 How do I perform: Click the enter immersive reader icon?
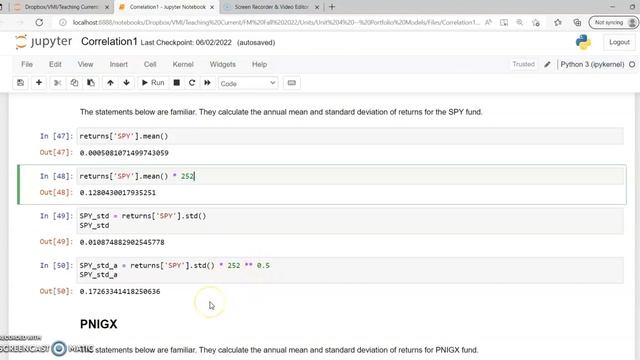(504, 22)
